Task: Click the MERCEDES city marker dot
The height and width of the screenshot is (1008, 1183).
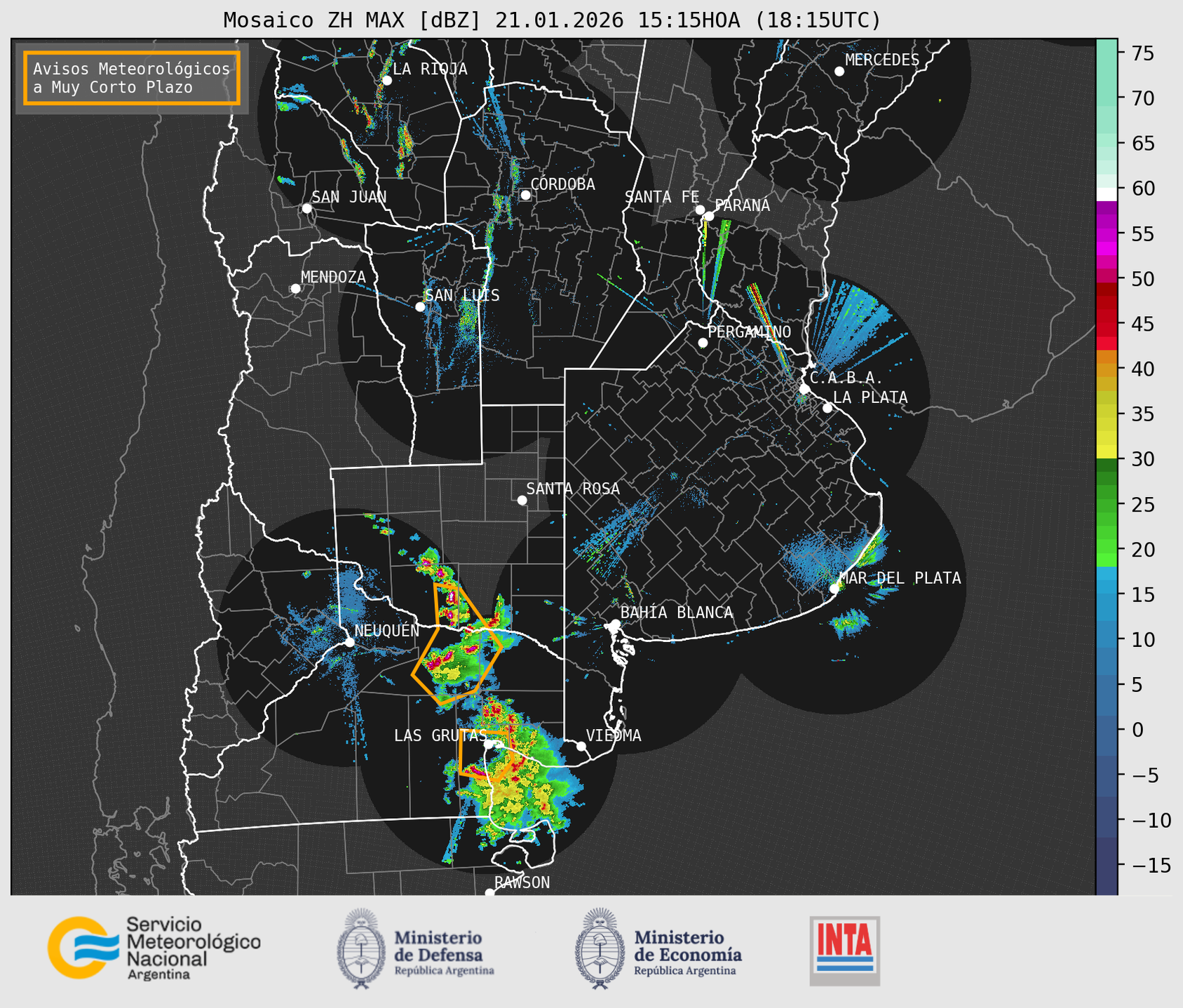Action: [x=839, y=71]
